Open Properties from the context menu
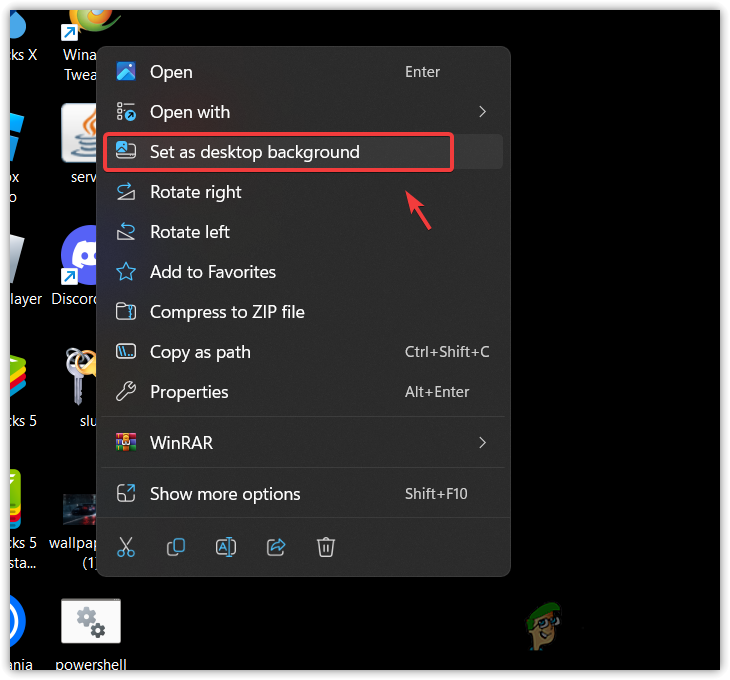 tap(303, 392)
